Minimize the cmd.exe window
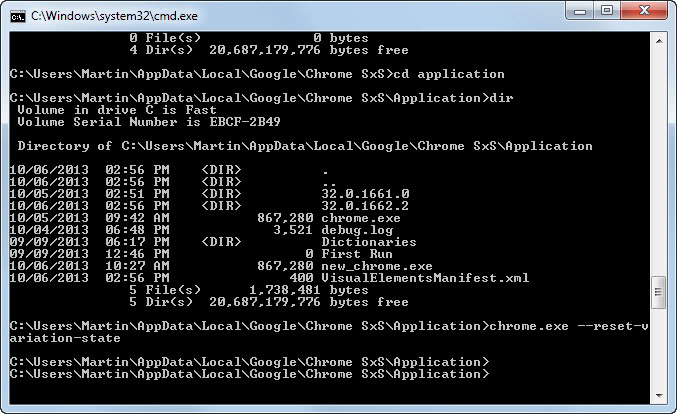677x414 pixels. [579, 10]
